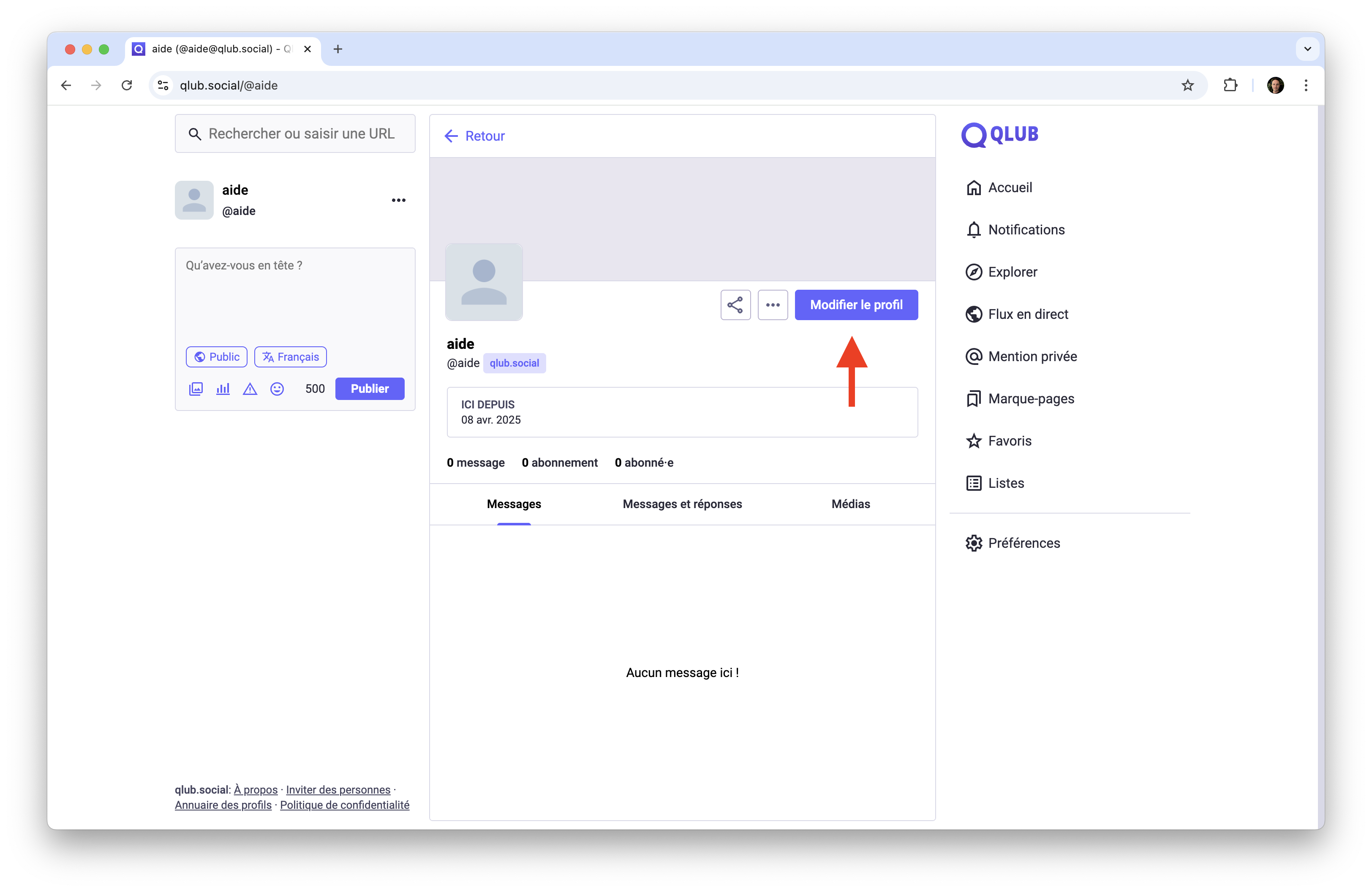Close the aide browser tab
Viewport: 1372px width, 892px height.
(x=307, y=49)
